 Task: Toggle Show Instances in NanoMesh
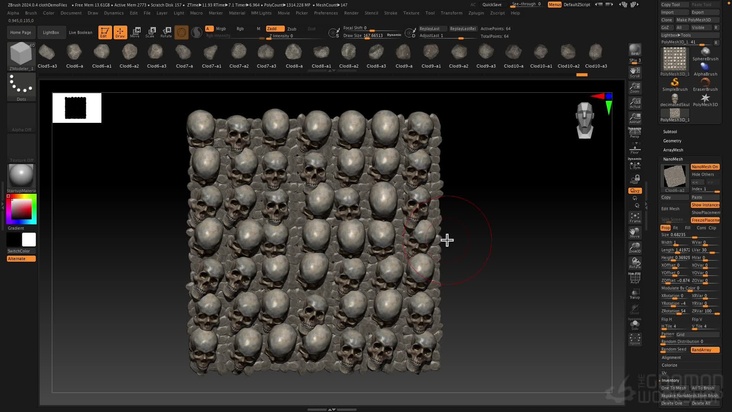coord(705,205)
